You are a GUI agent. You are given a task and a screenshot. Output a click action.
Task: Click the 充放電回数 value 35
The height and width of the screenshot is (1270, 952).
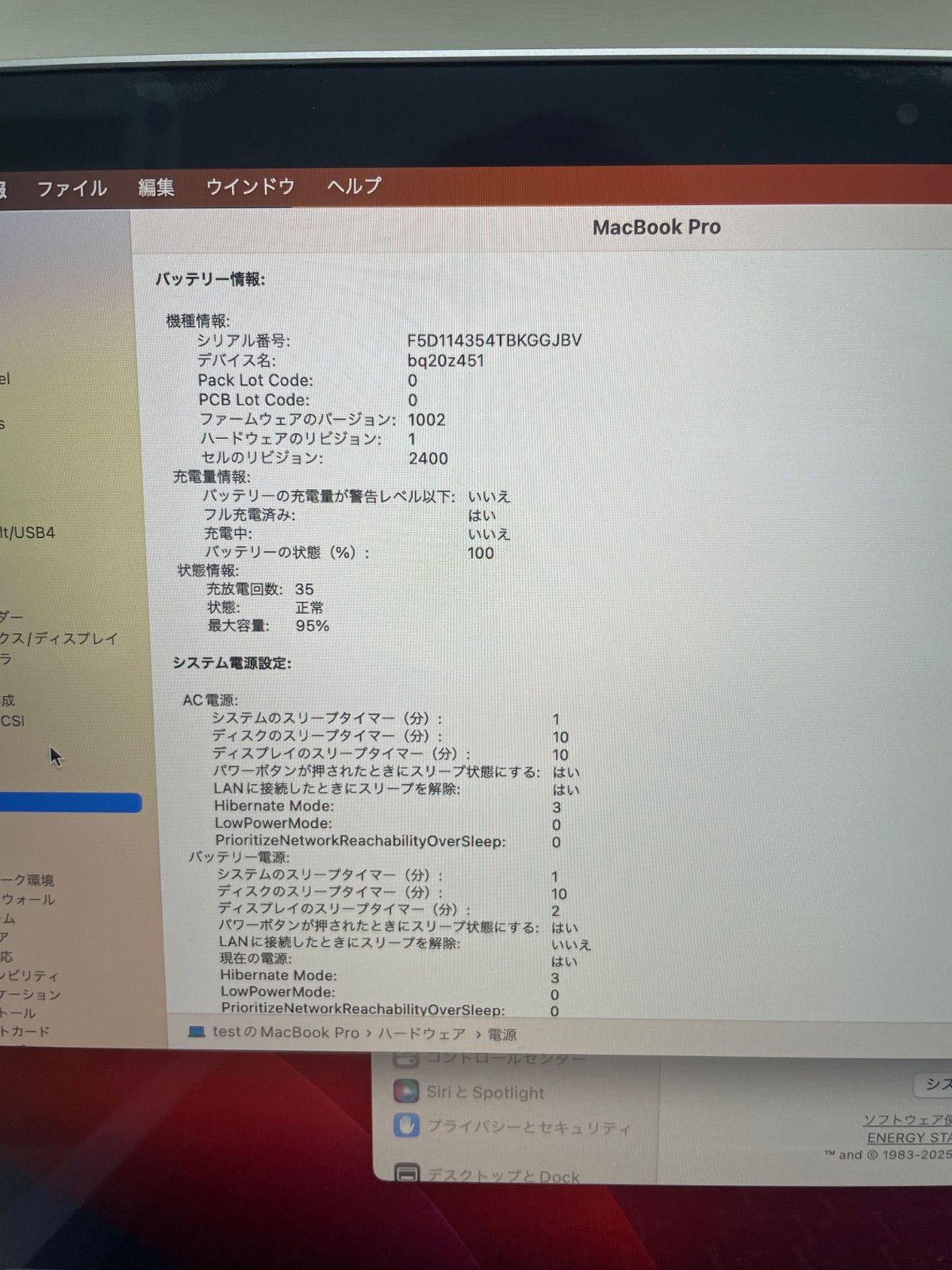305,589
